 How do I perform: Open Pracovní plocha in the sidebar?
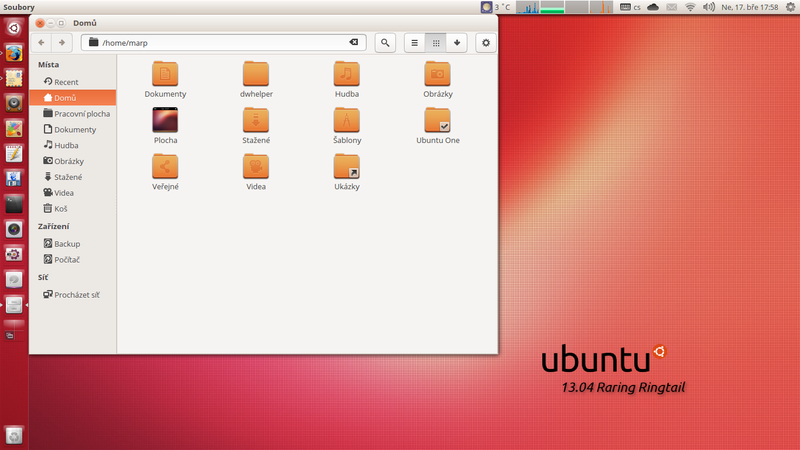(x=72, y=113)
